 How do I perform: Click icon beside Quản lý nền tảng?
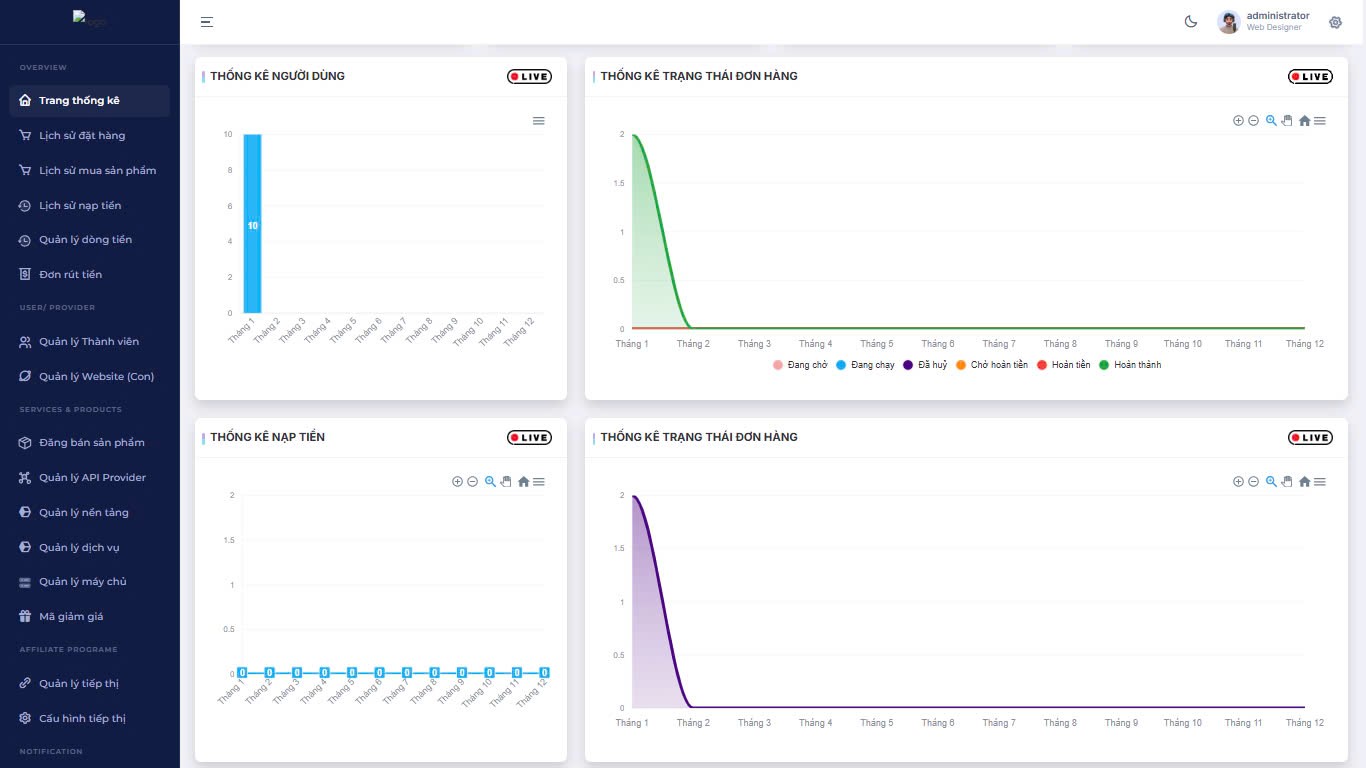tap(26, 512)
